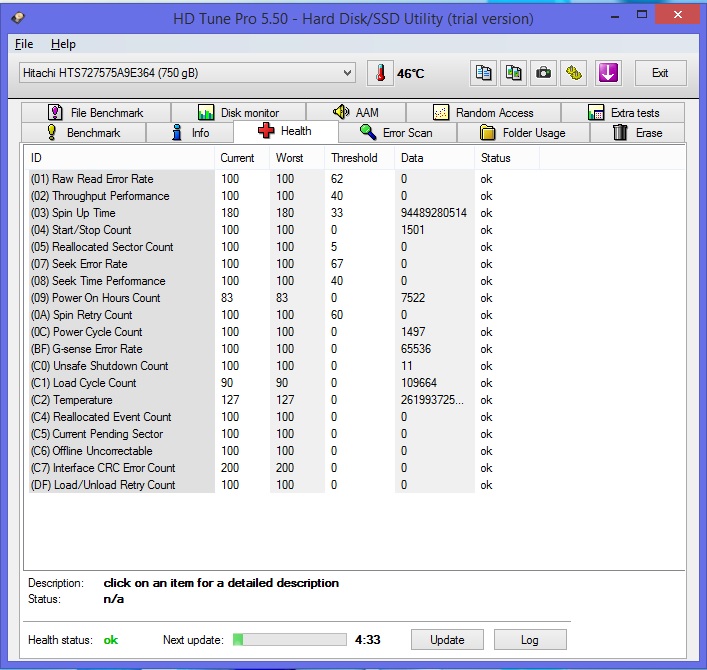The height and width of the screenshot is (670, 707).
Task: Click the 4:33 countdown timer
Action: [x=367, y=639]
